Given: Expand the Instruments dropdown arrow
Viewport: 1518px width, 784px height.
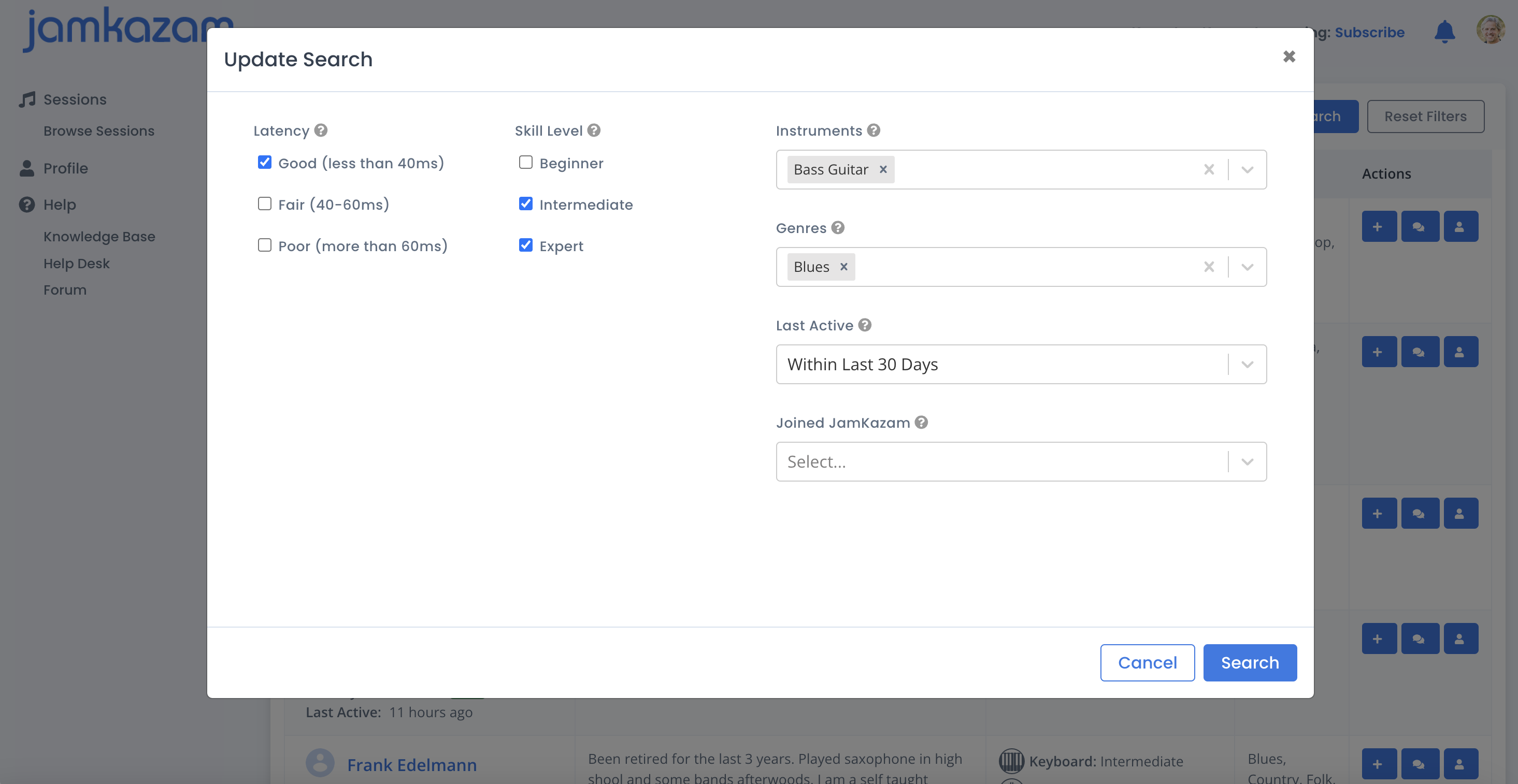Looking at the screenshot, I should 1247,170.
